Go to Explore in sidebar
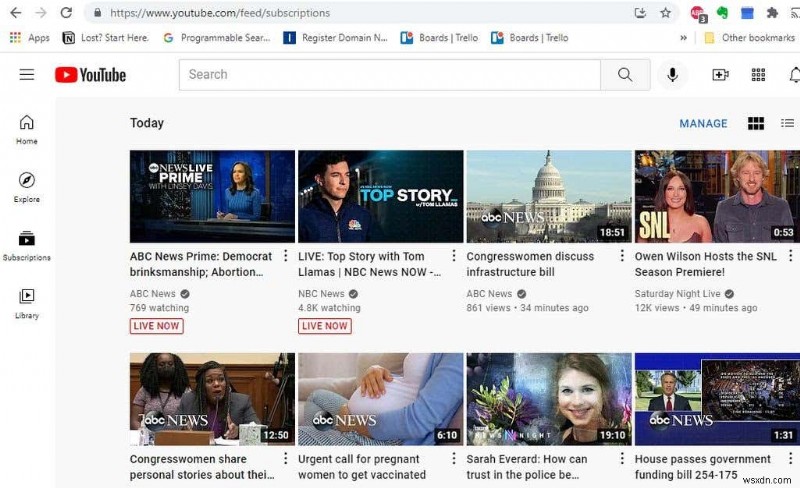Viewport: 800px width, 488px height. (x=27, y=187)
